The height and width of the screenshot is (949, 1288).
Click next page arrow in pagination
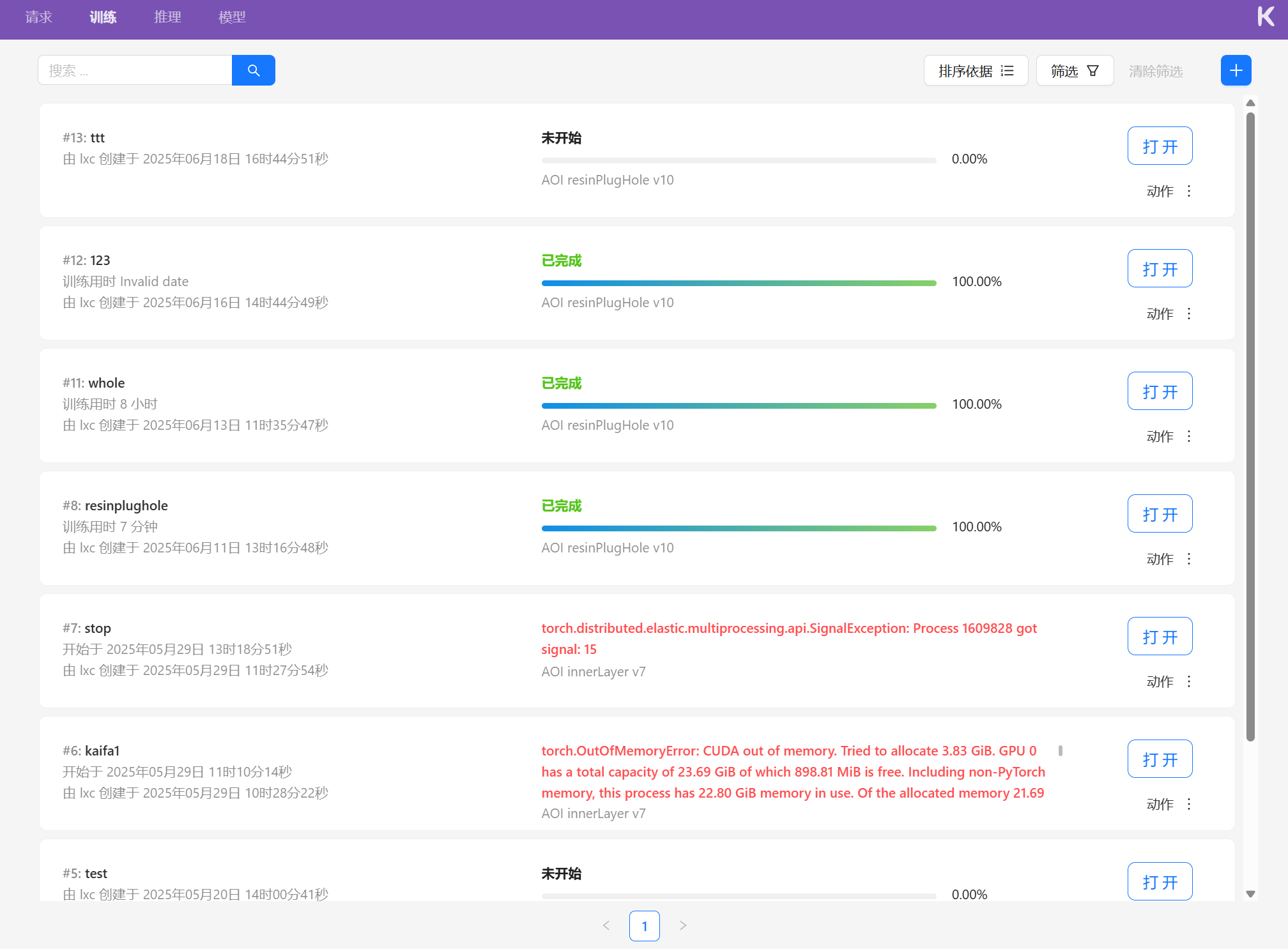683,925
